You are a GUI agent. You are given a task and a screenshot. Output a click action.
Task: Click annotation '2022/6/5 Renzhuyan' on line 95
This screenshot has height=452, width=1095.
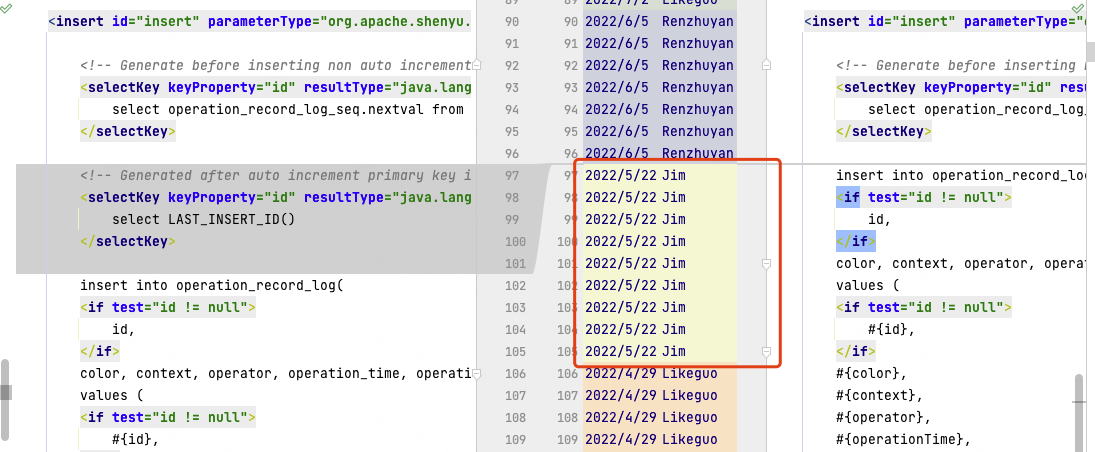tap(659, 131)
